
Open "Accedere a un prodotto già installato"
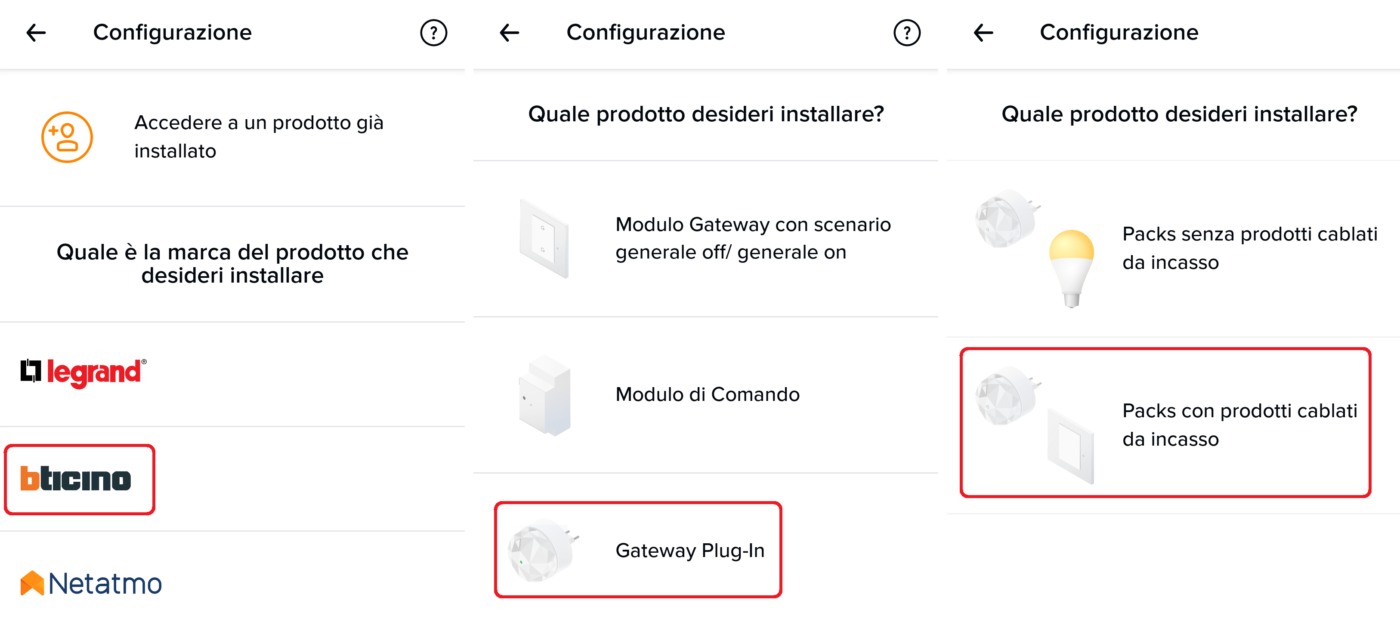[259, 137]
